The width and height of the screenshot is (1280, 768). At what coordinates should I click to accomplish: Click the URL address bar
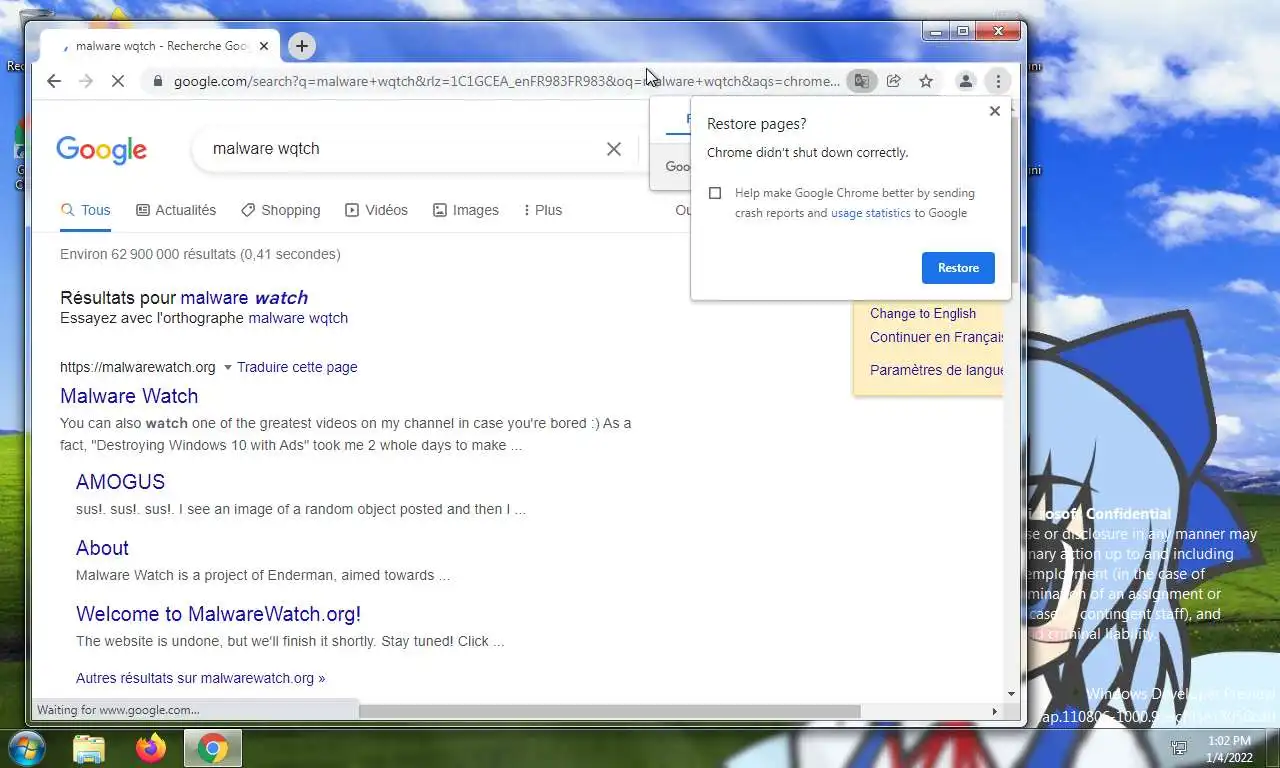[x=505, y=81]
